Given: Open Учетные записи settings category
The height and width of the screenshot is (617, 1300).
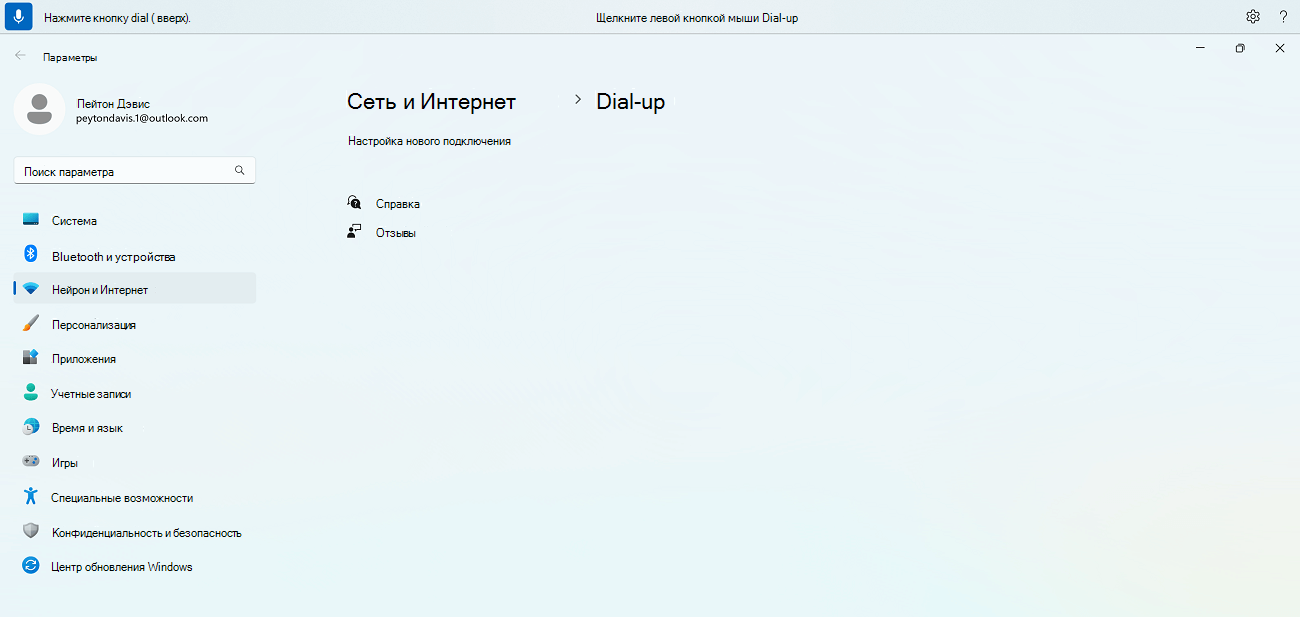Looking at the screenshot, I should (135, 393).
